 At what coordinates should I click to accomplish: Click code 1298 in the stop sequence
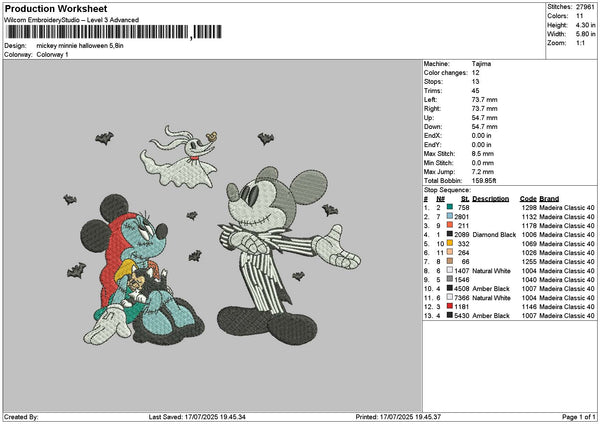click(x=529, y=207)
